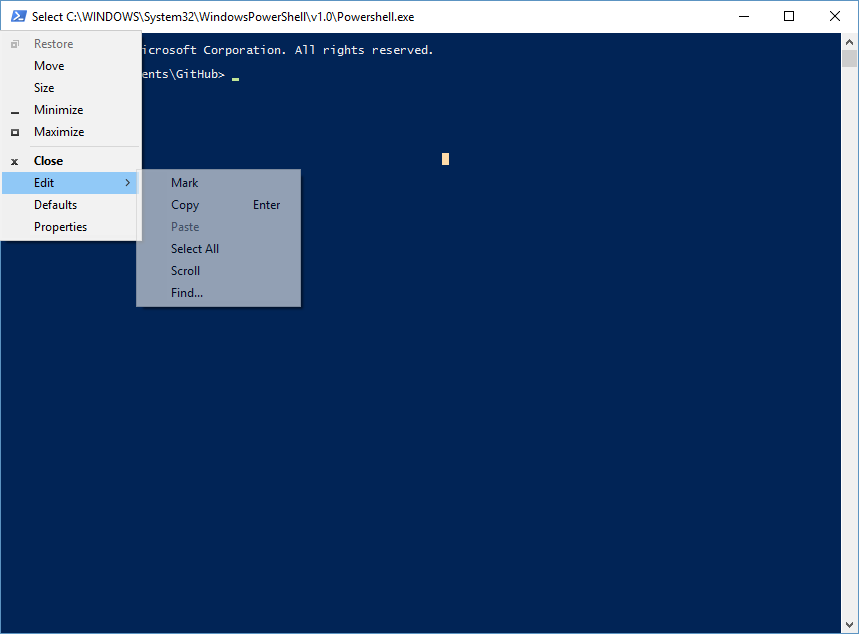
Task: Click Select All in the Edit submenu
Action: click(195, 249)
